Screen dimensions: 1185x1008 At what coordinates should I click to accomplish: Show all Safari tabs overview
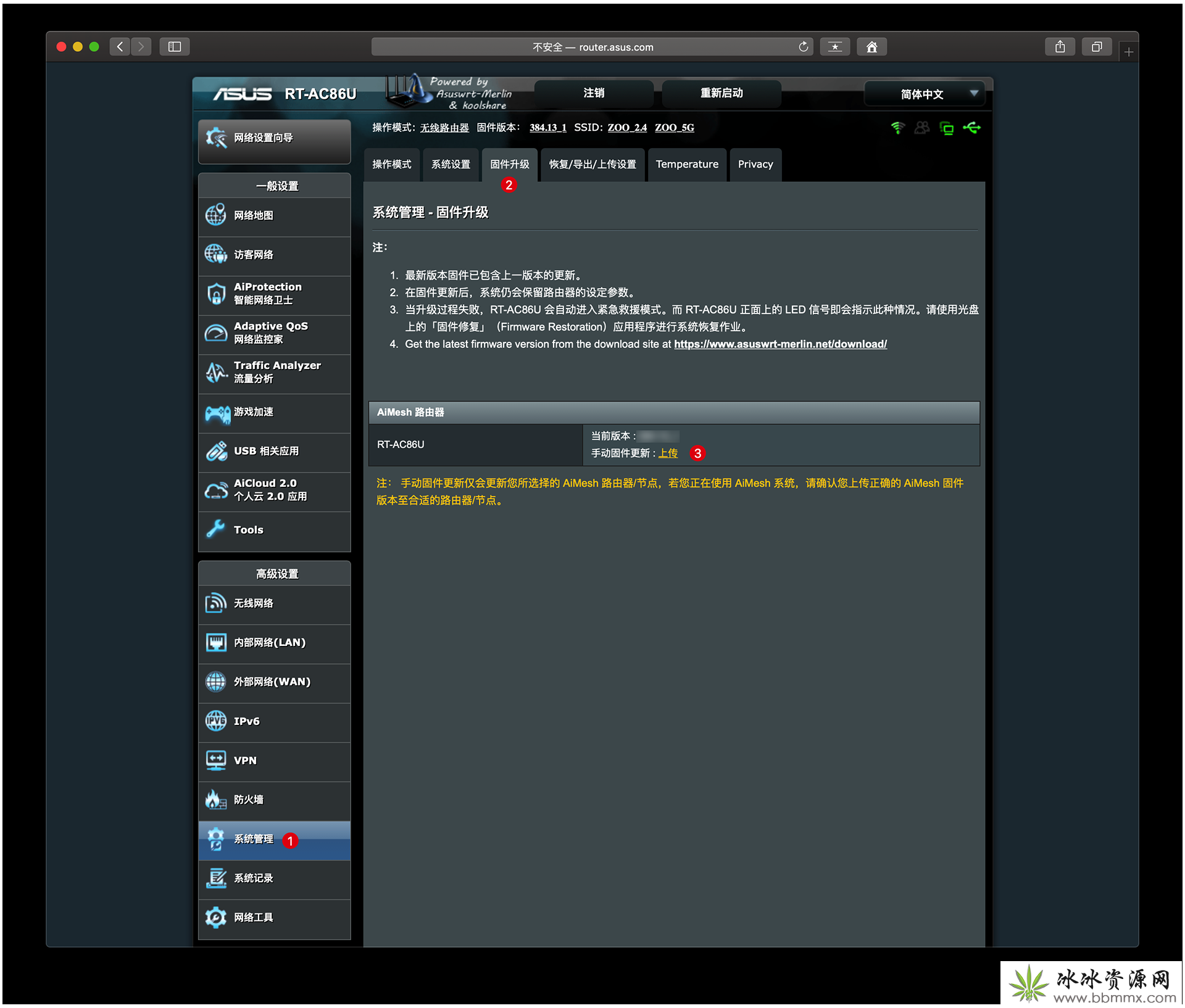1096,46
